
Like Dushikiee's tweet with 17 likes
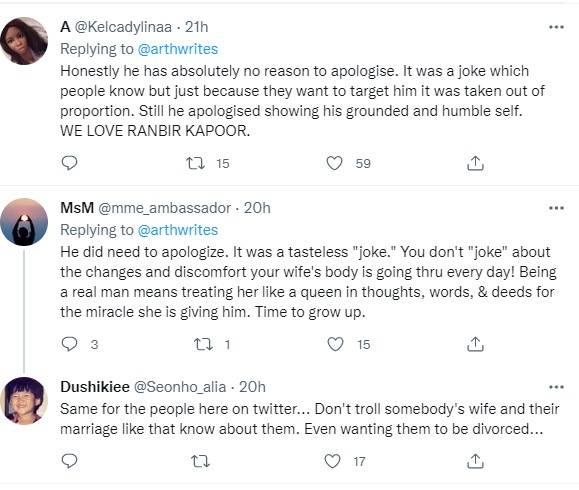(x=332, y=461)
